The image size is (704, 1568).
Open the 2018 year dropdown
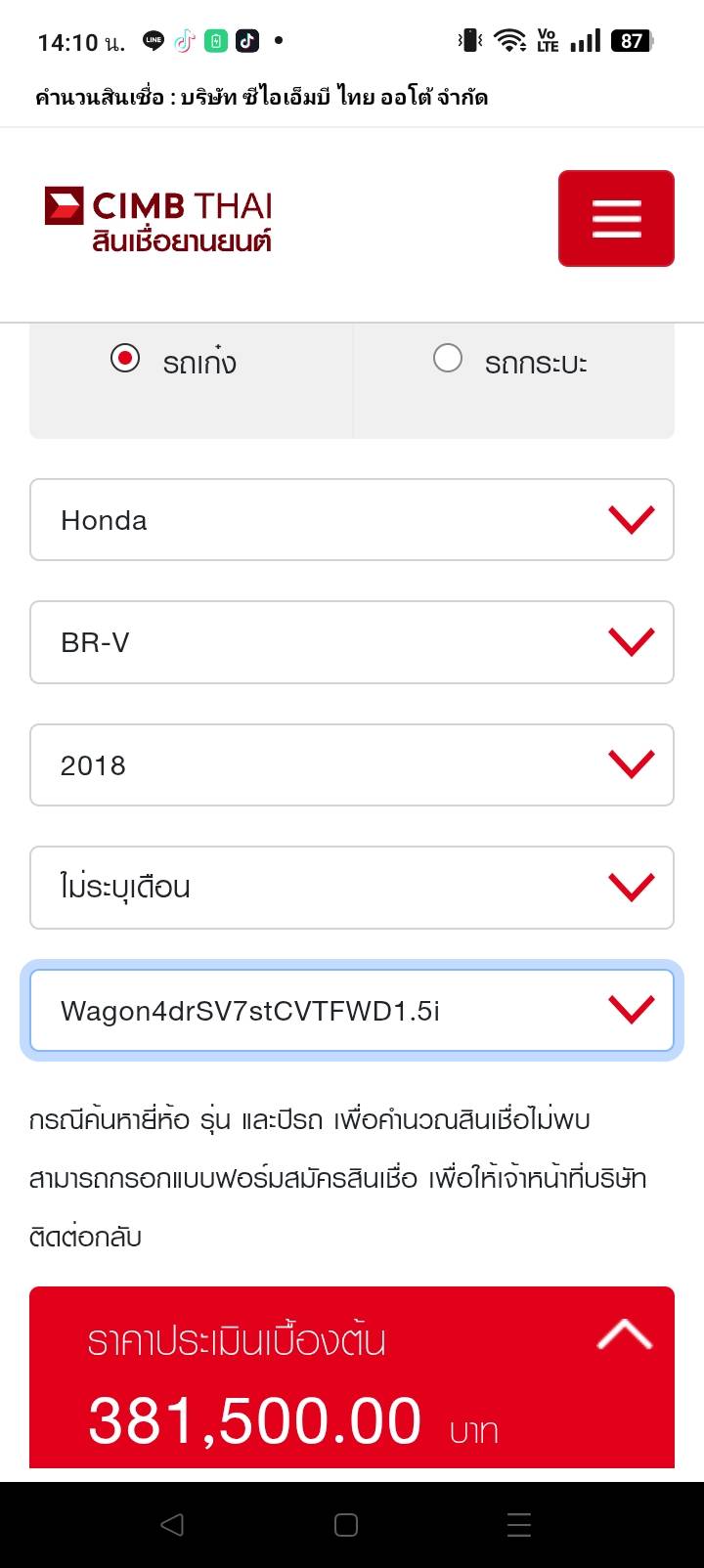(x=352, y=765)
